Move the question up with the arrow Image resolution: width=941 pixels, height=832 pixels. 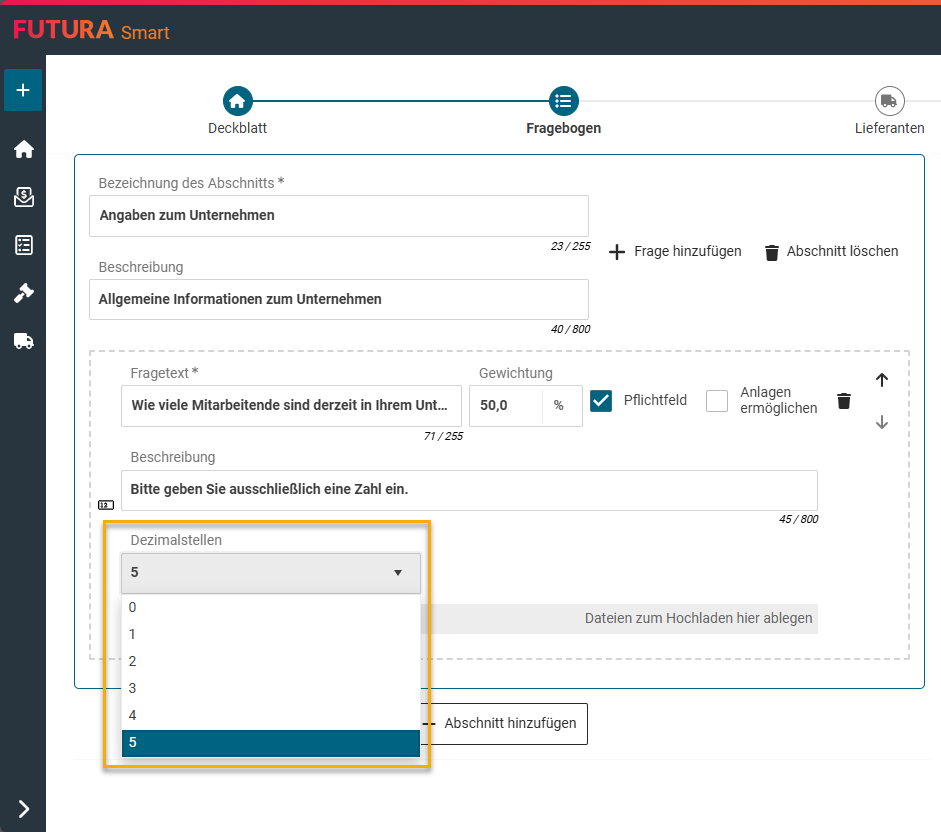[881, 380]
